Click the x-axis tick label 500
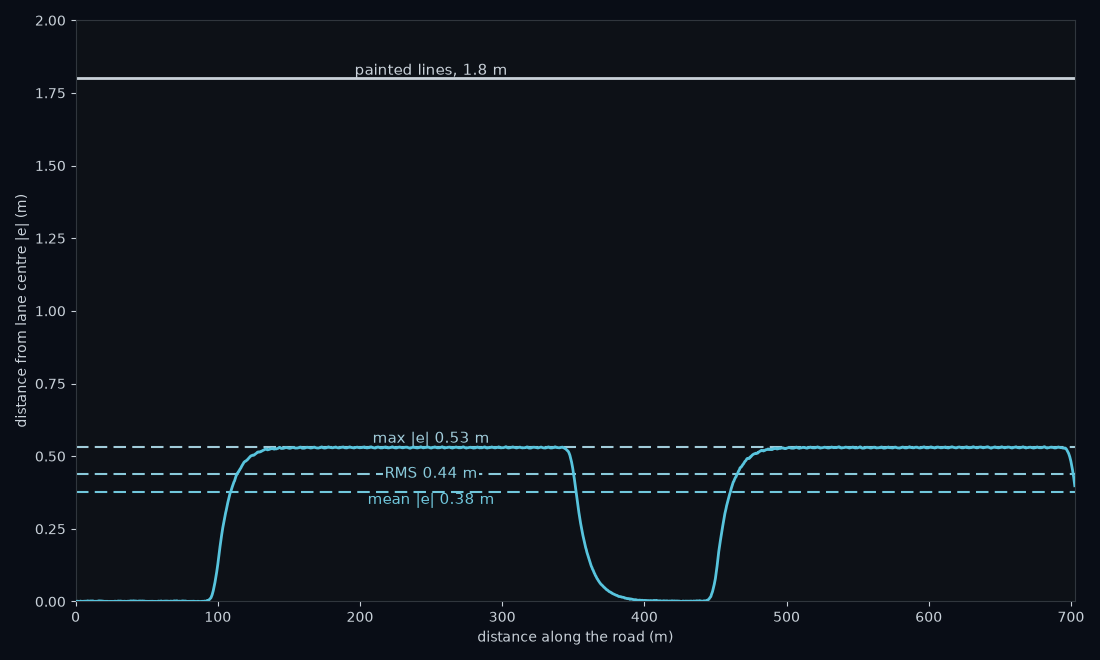Viewport: 1100px width, 660px height. (x=786, y=617)
